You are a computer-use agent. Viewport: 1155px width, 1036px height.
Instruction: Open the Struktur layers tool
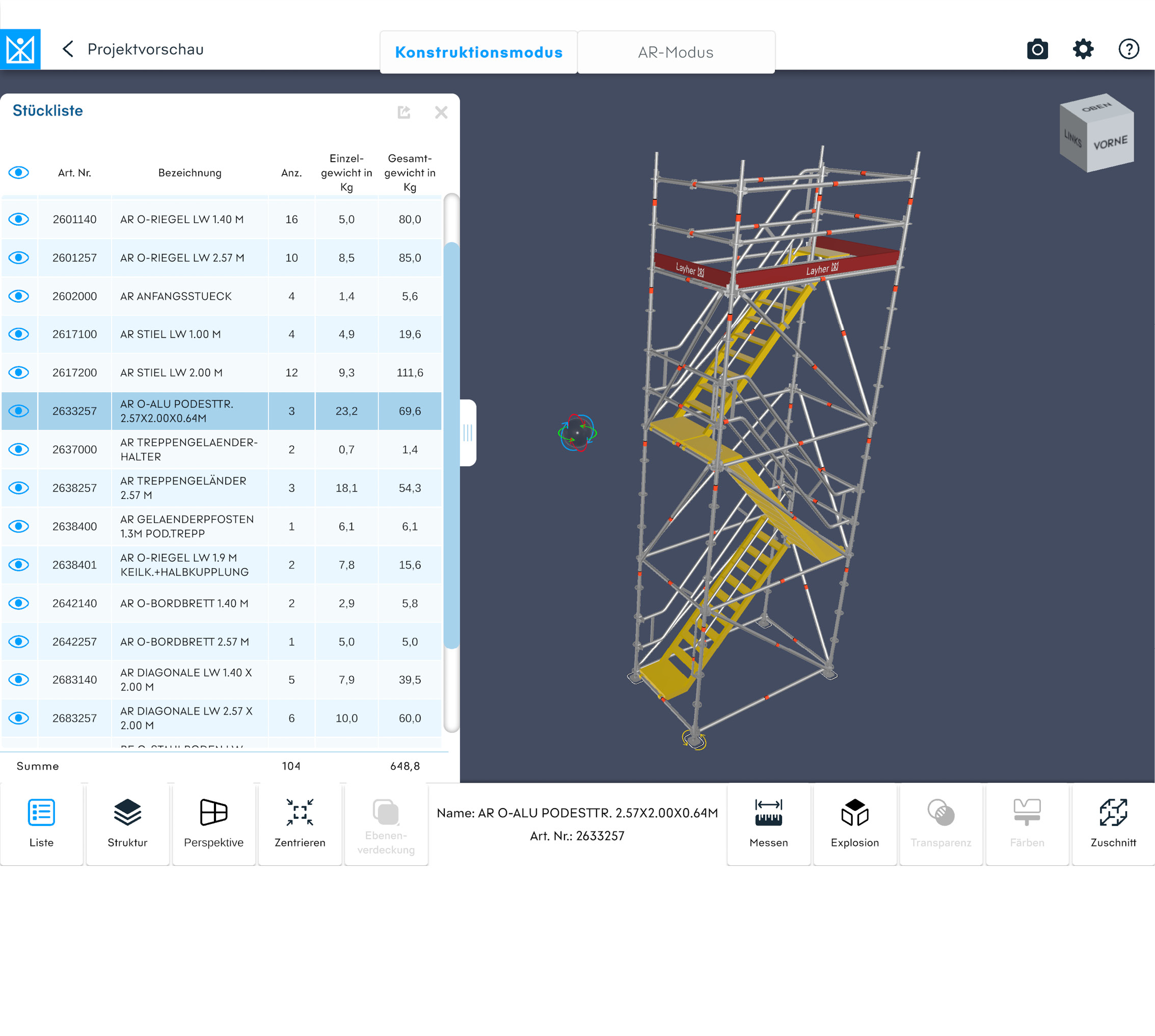(x=127, y=824)
